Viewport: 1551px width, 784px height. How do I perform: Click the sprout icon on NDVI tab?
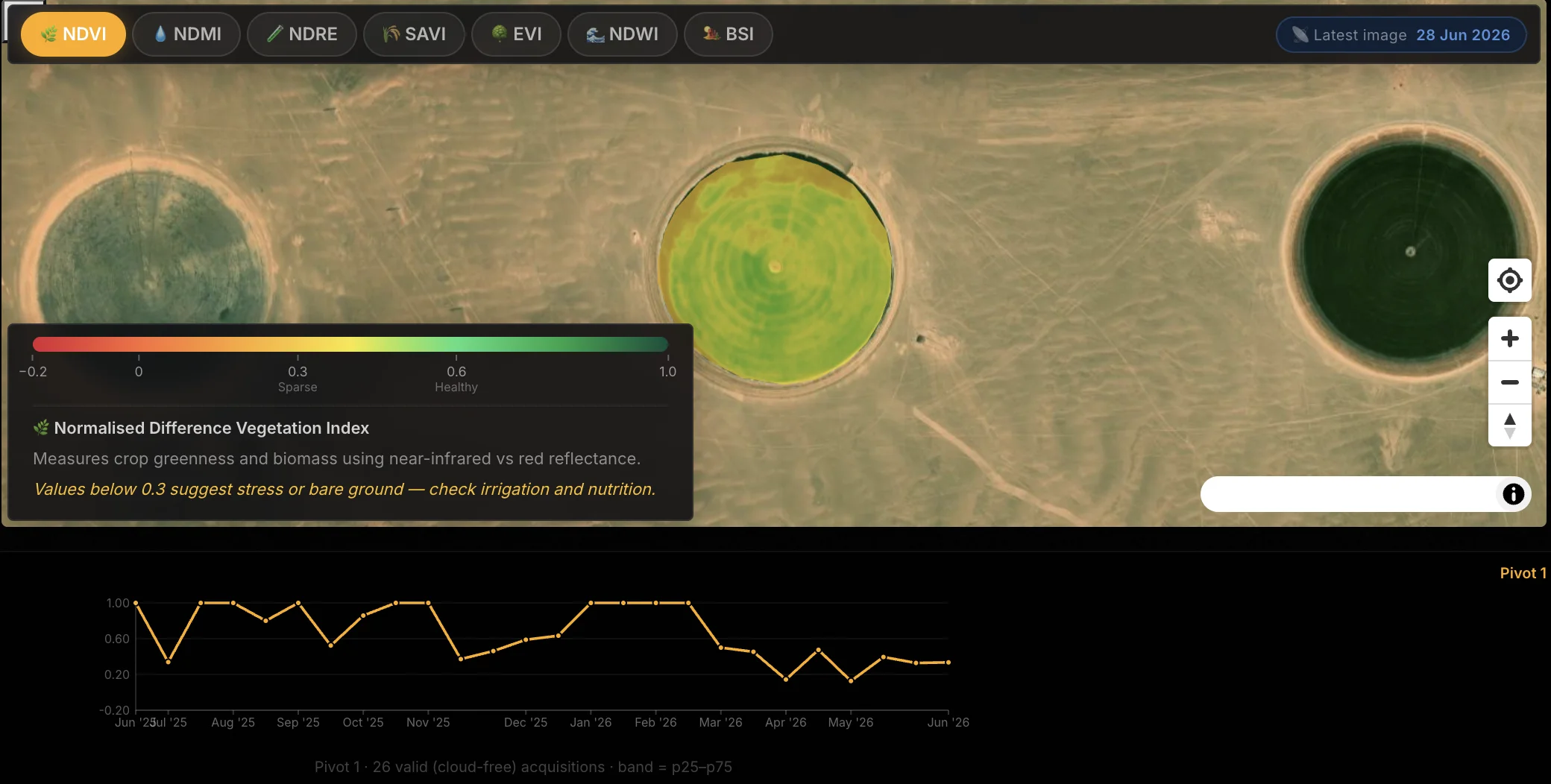pyautogui.click(x=48, y=34)
